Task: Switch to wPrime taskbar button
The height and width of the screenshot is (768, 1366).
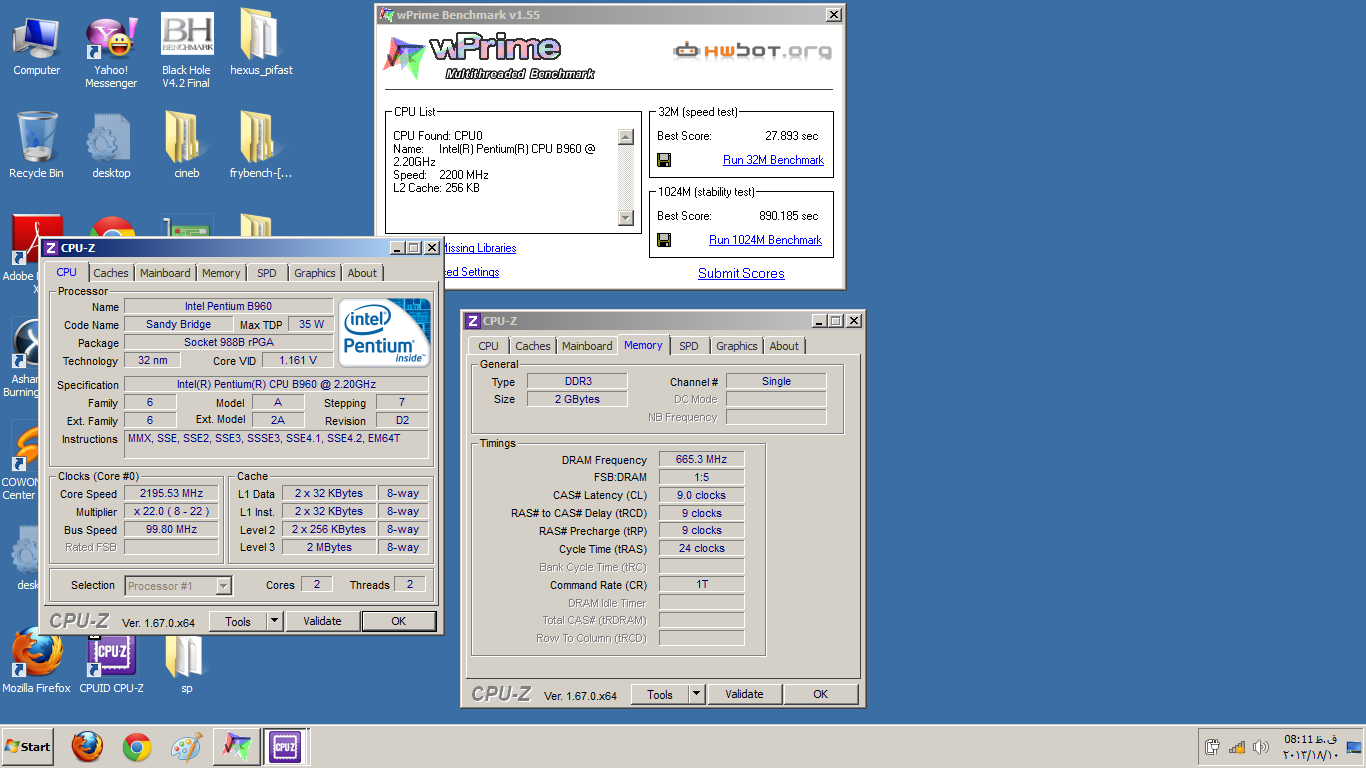Action: [x=235, y=747]
